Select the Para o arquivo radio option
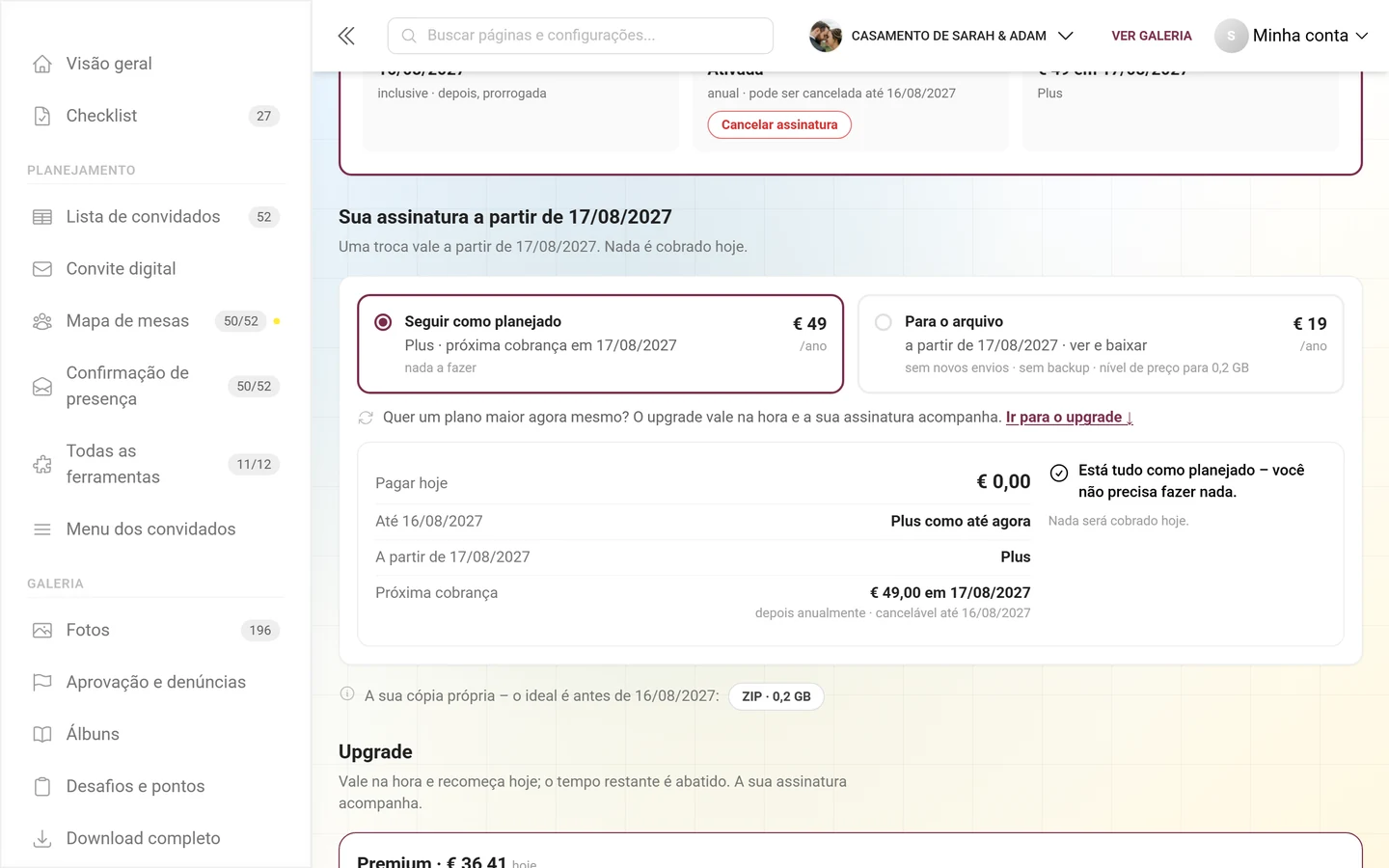1389x868 pixels. coord(884,322)
